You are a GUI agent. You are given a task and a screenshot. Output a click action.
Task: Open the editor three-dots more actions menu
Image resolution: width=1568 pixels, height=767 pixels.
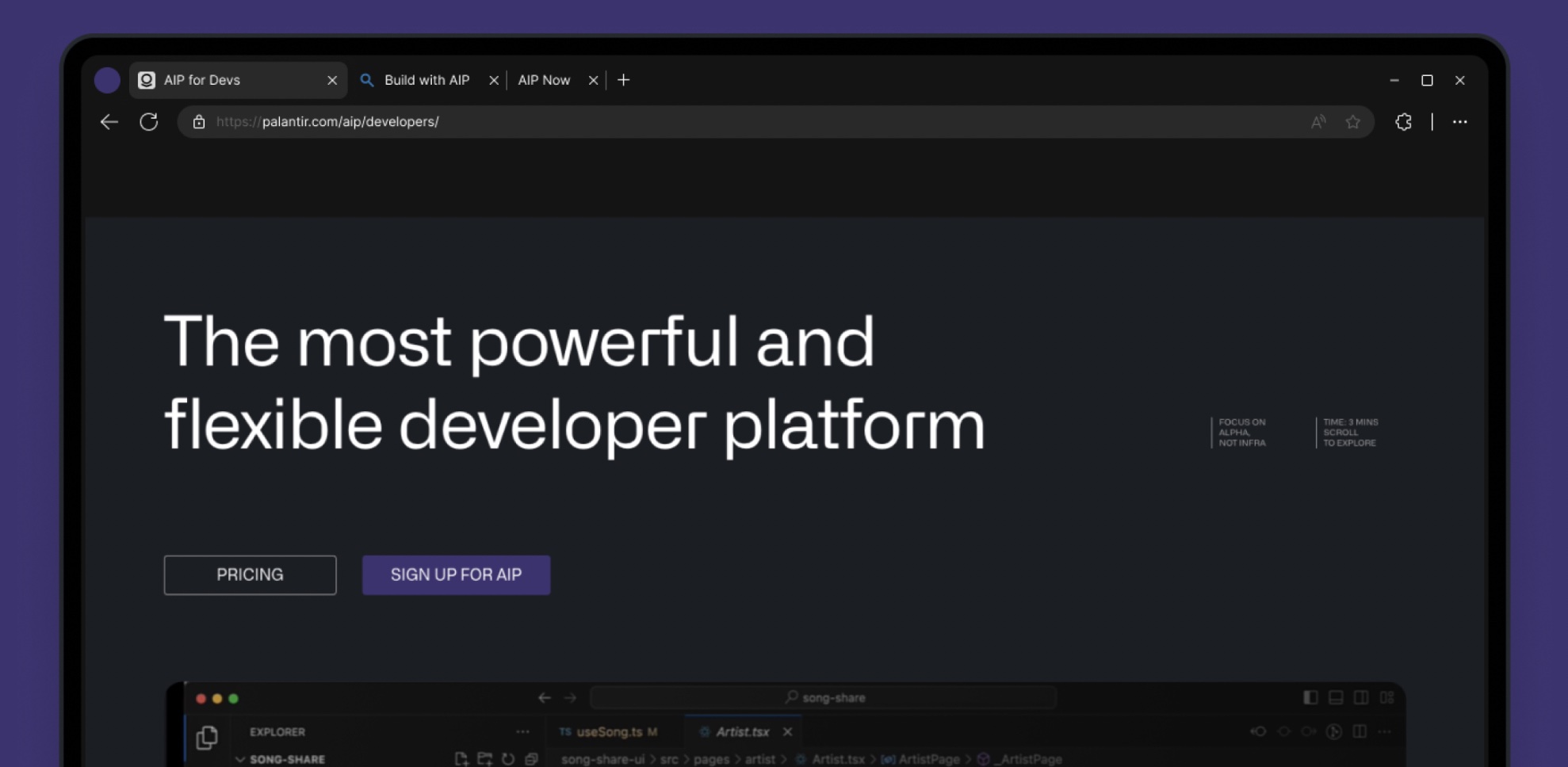pyautogui.click(x=1385, y=732)
